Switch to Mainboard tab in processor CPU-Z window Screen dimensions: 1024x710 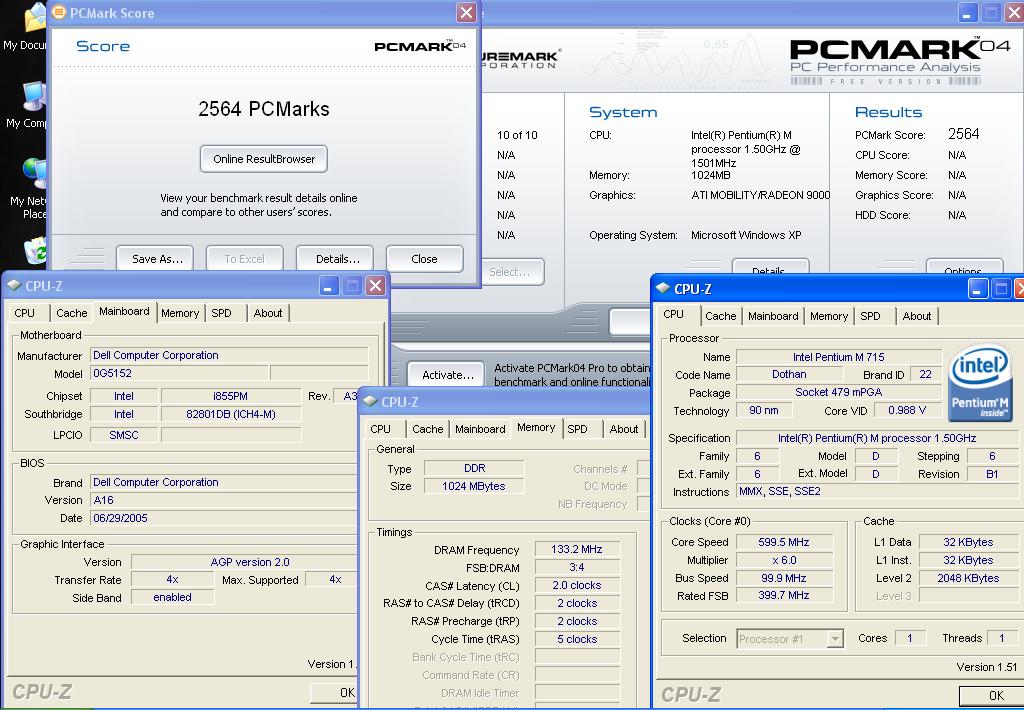[x=773, y=315]
